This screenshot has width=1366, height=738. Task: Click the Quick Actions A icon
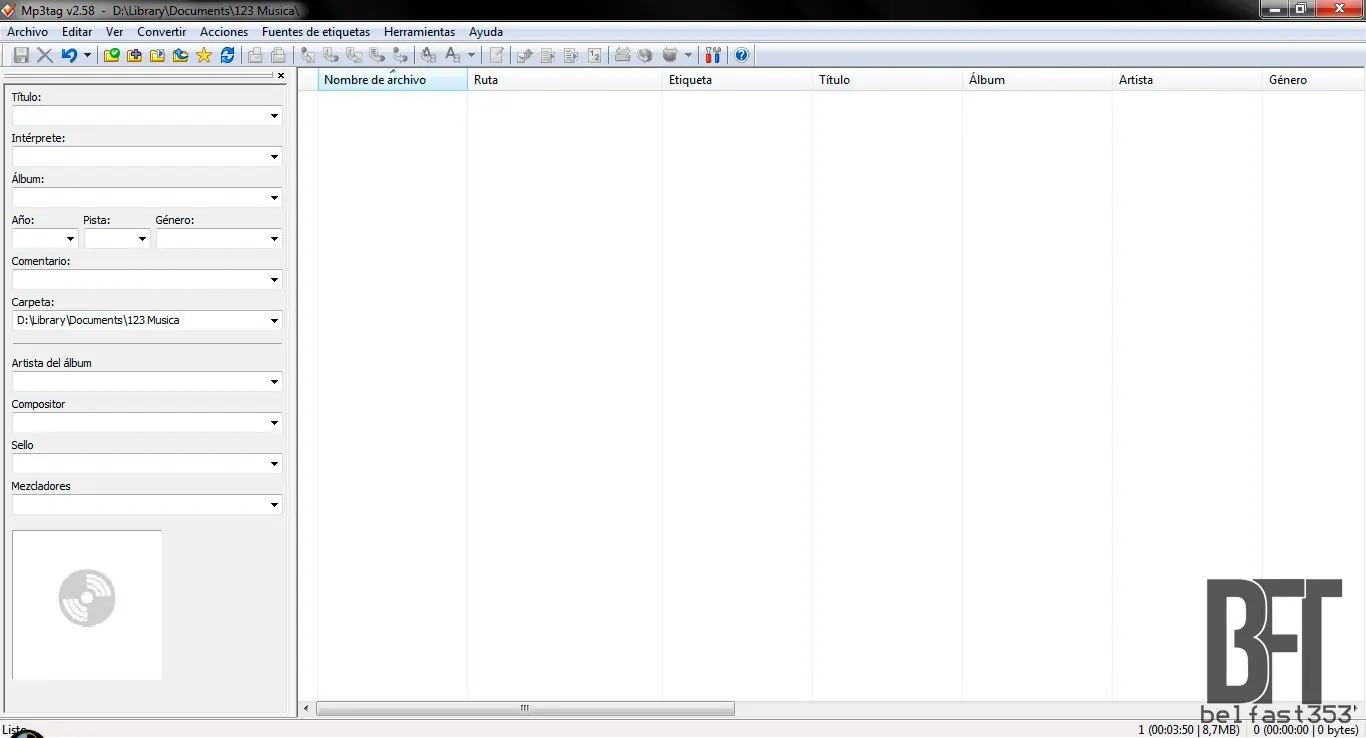click(453, 55)
